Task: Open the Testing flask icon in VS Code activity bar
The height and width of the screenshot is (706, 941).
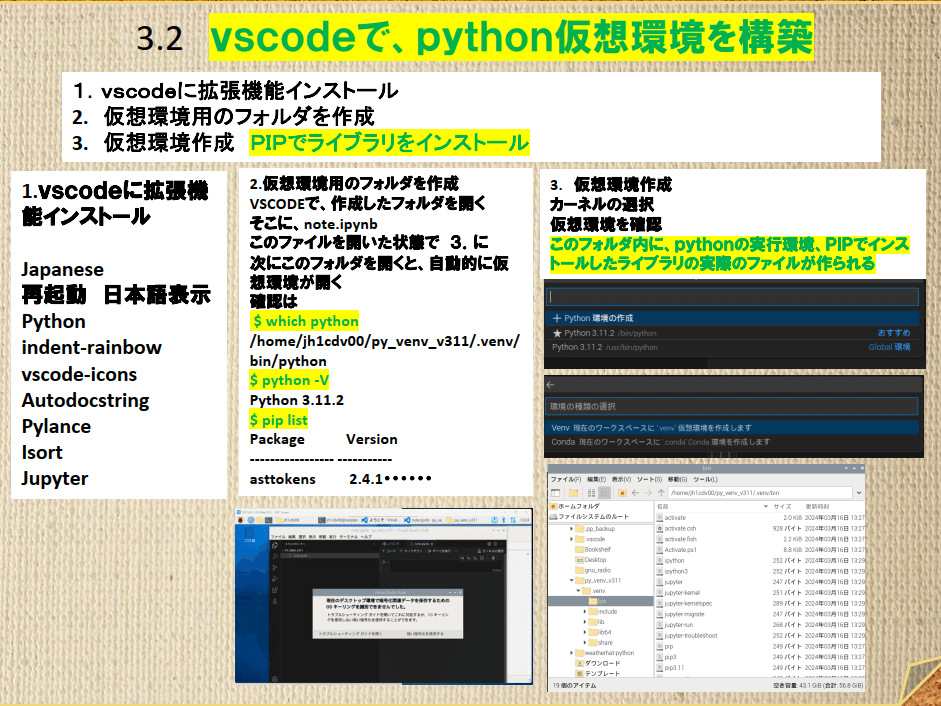Action: click(x=275, y=601)
